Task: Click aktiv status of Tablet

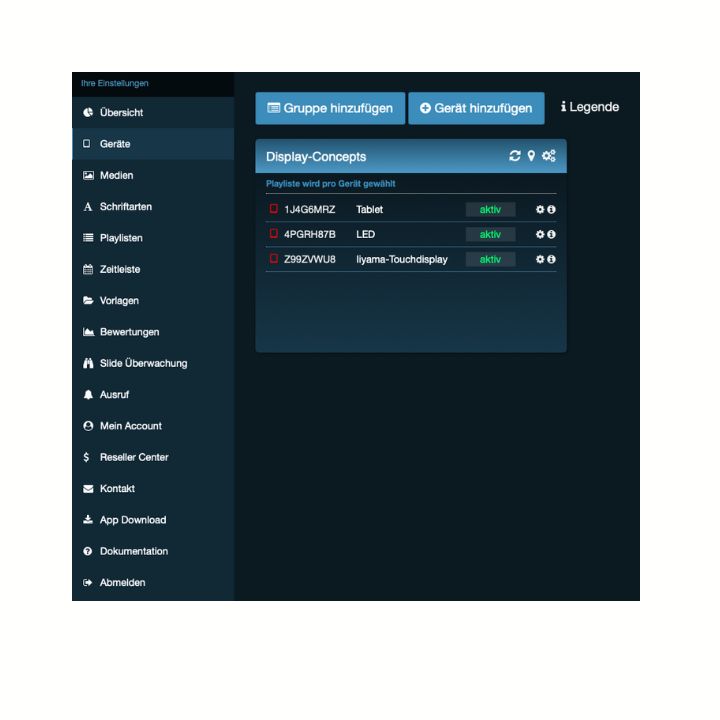Action: pos(490,209)
